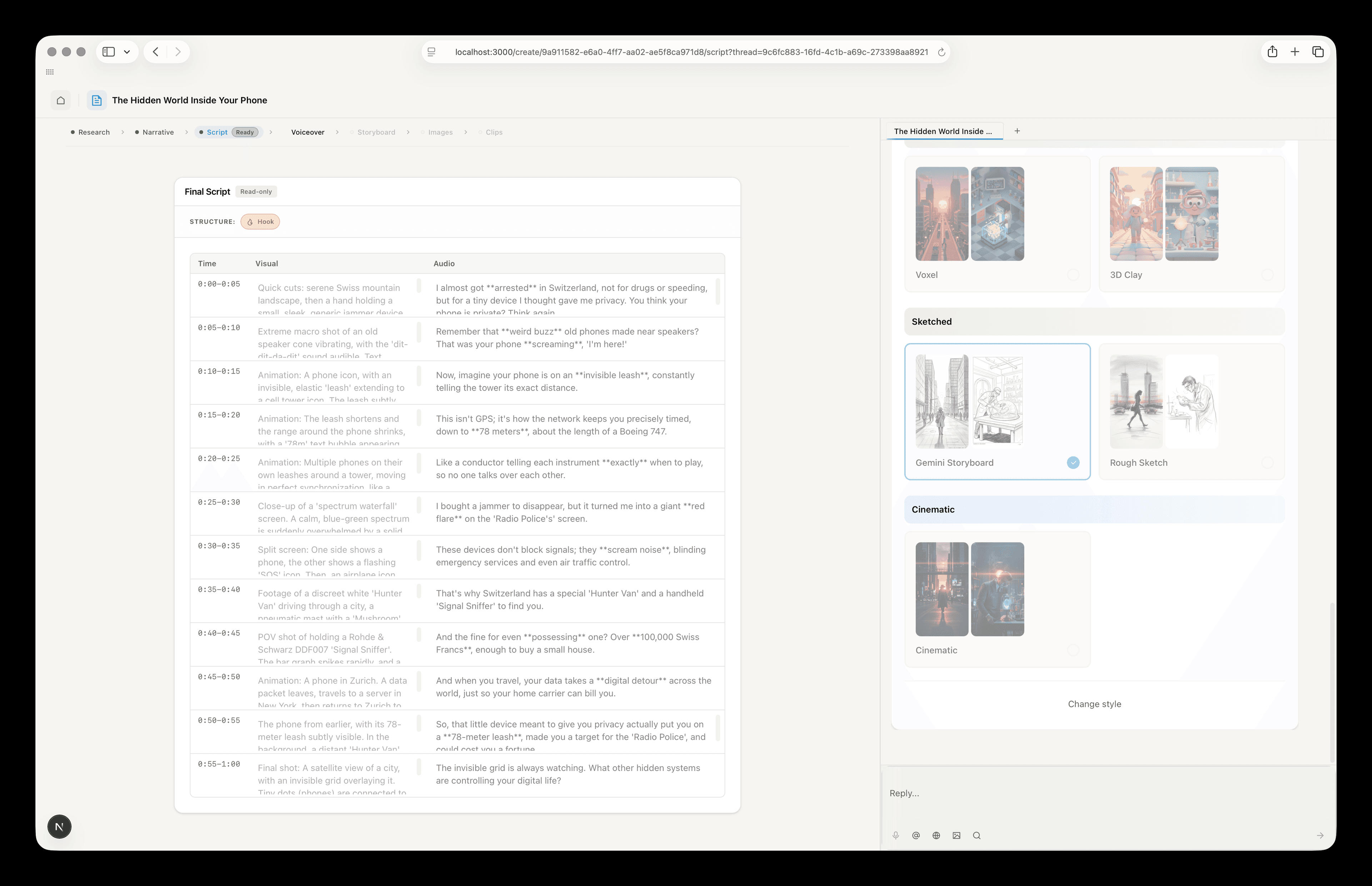Image resolution: width=1372 pixels, height=886 pixels.
Task: Click the send arrow to submit reply
Action: [x=1319, y=836]
